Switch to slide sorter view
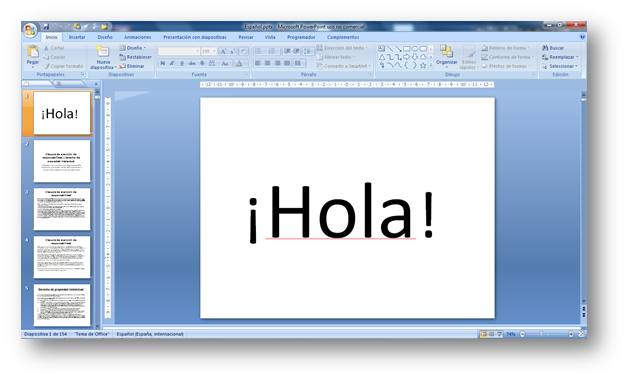629x381 pixels. [491, 334]
